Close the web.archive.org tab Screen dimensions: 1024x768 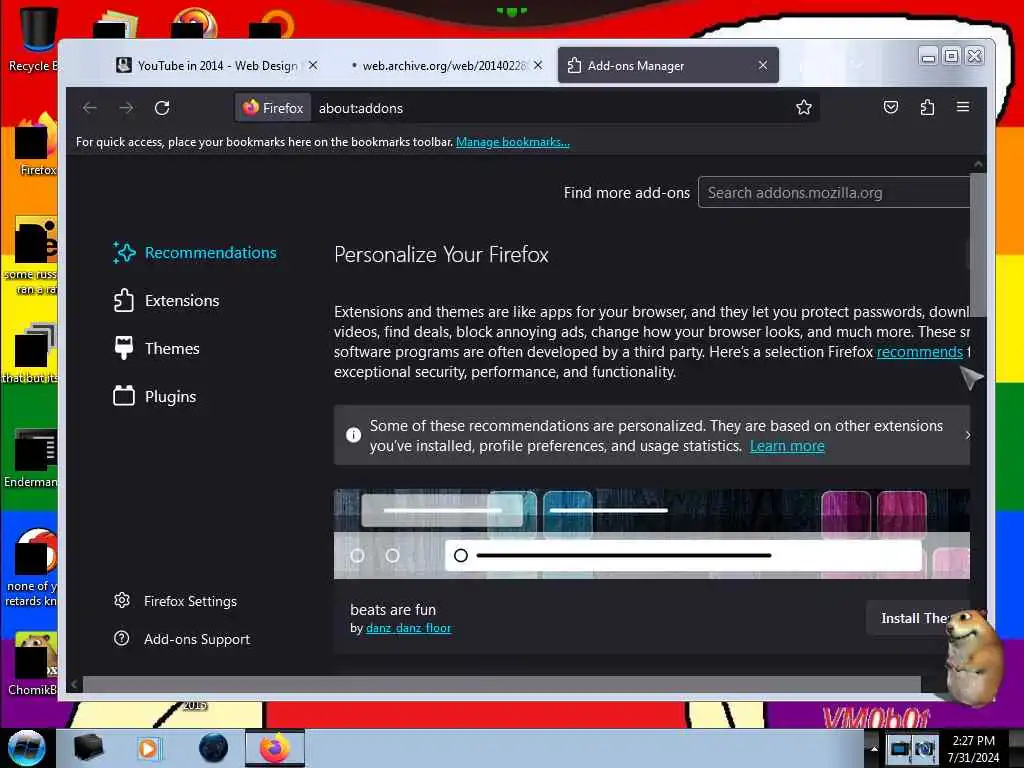pyautogui.click(x=537, y=65)
